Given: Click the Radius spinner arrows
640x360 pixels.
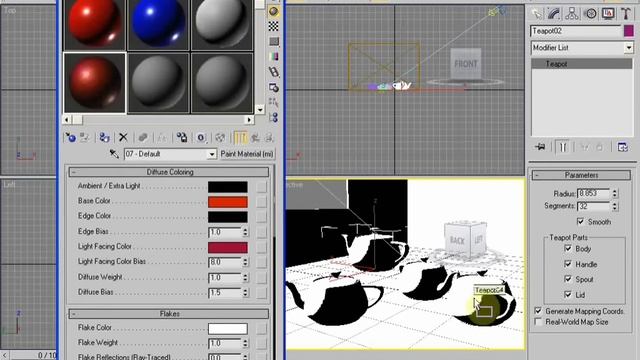Looking at the screenshot, I should pos(615,193).
